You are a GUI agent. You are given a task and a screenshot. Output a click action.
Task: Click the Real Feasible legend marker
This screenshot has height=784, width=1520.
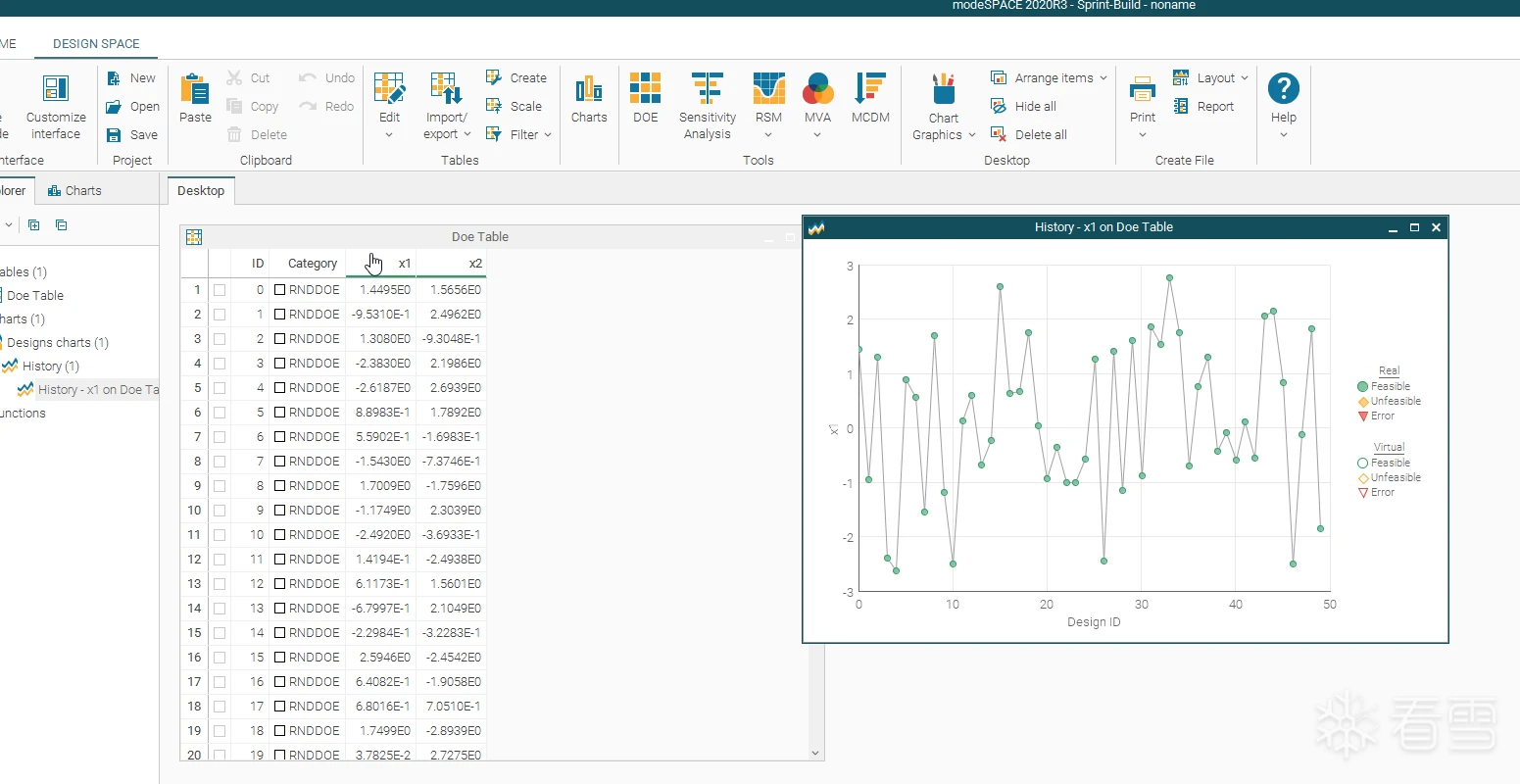pos(1362,386)
